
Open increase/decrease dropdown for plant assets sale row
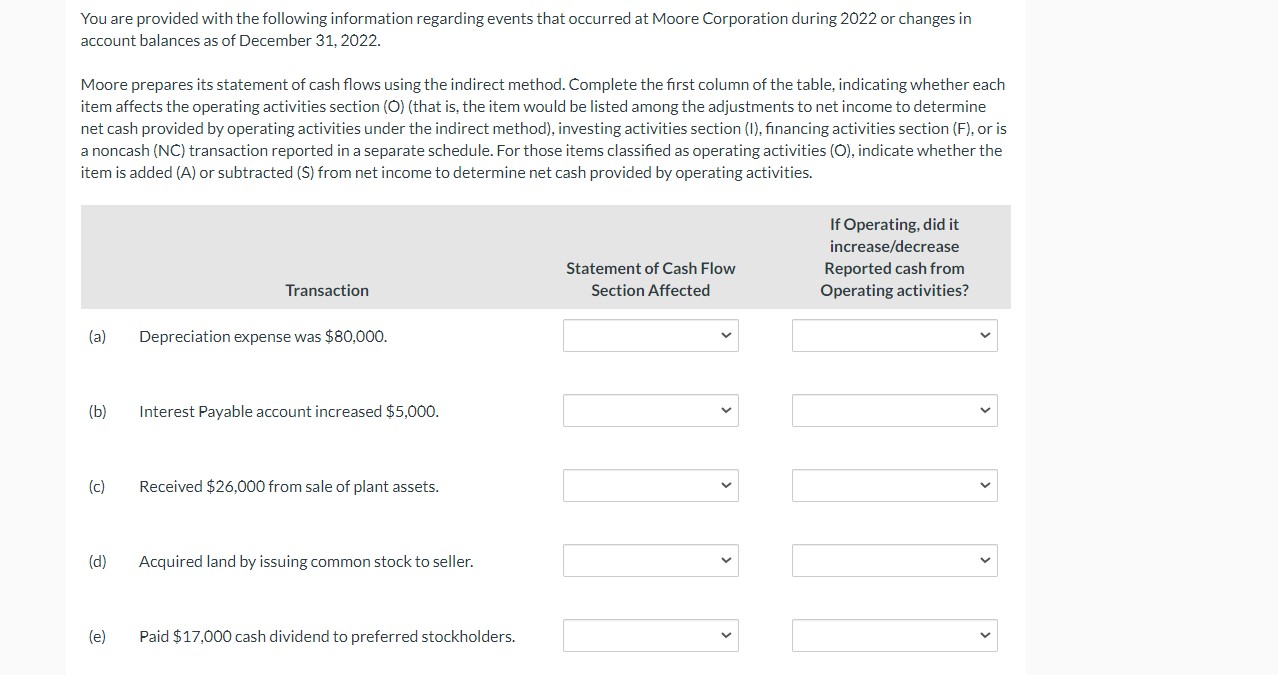(x=895, y=486)
